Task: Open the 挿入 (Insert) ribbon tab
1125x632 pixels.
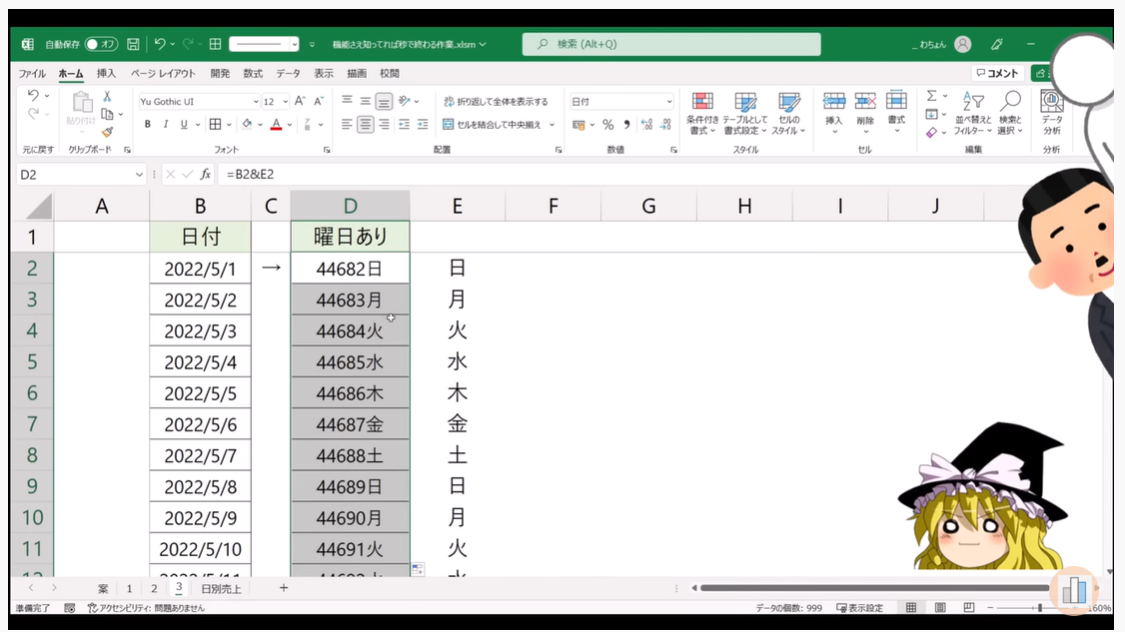Action: coord(106,74)
